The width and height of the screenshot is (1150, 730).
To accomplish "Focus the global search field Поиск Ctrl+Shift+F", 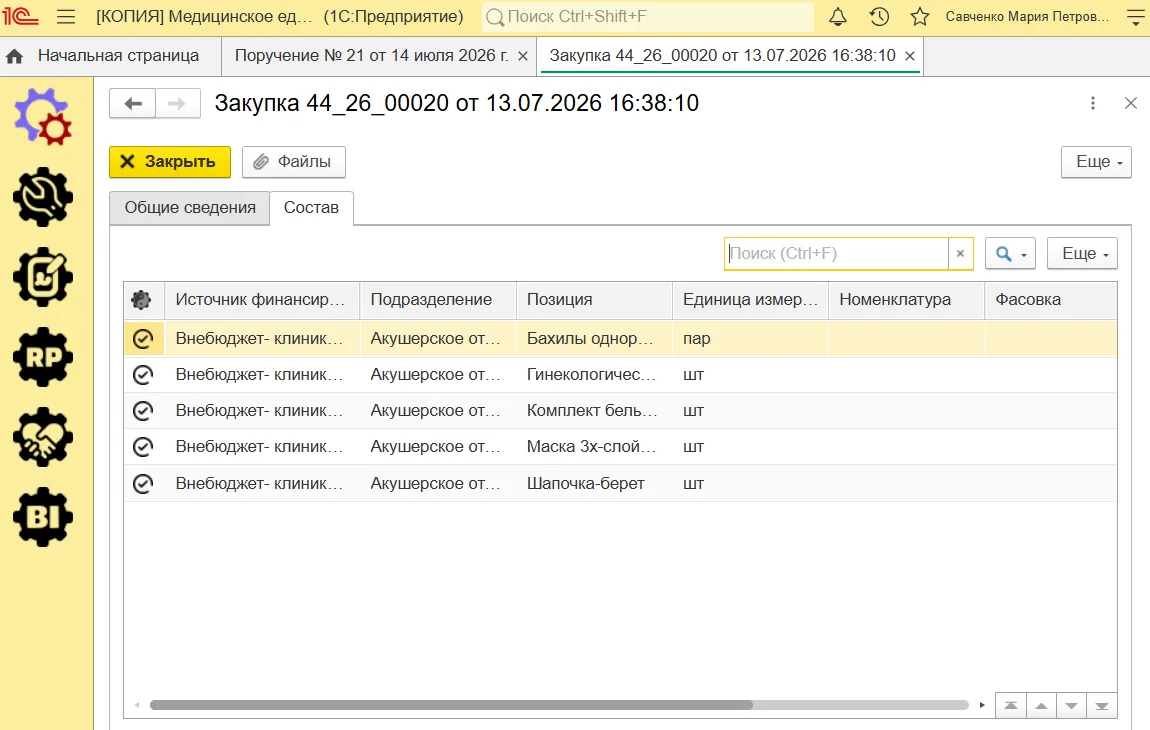I will (x=648, y=17).
